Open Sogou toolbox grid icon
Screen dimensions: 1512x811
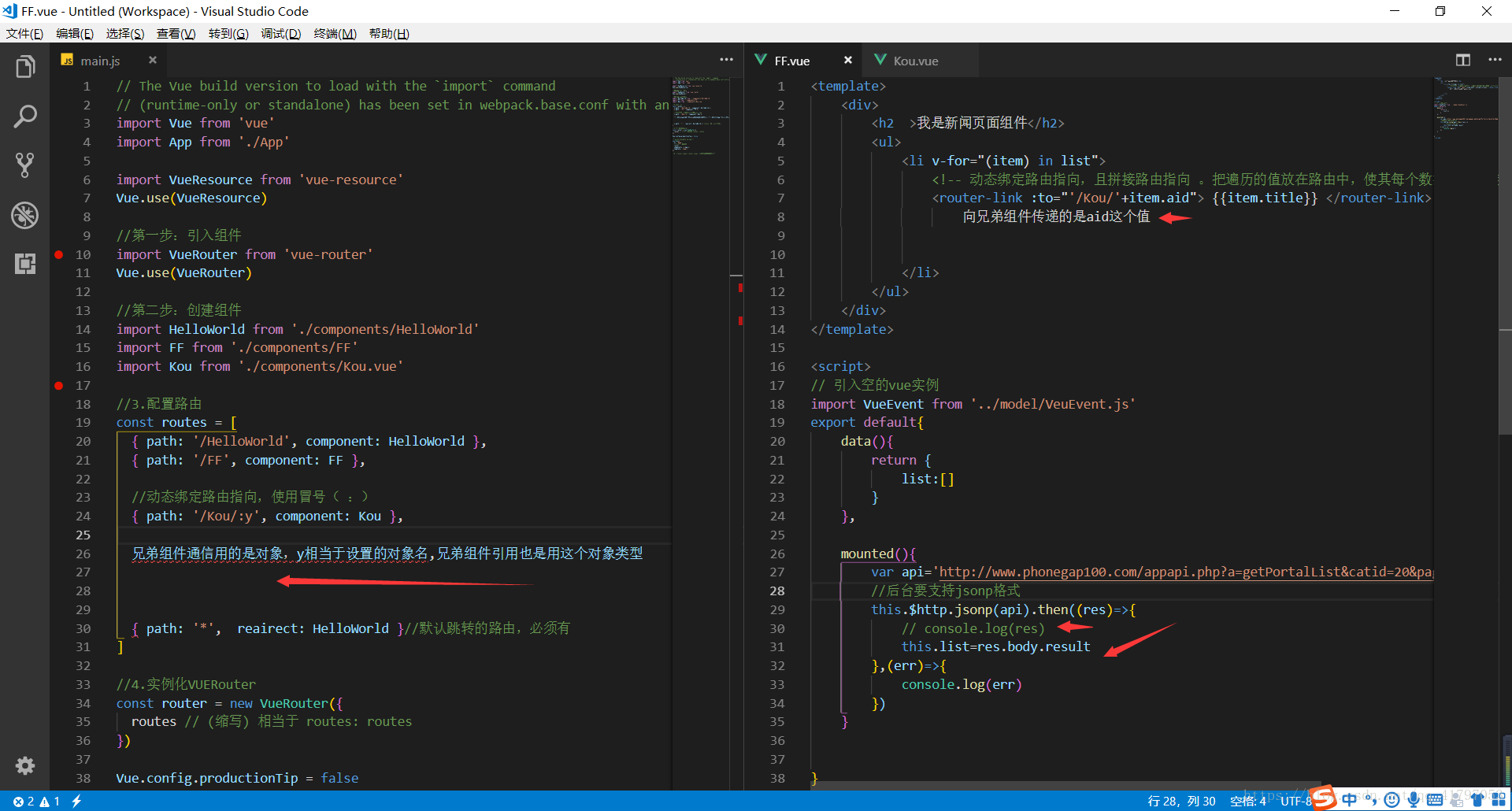pos(1499,800)
